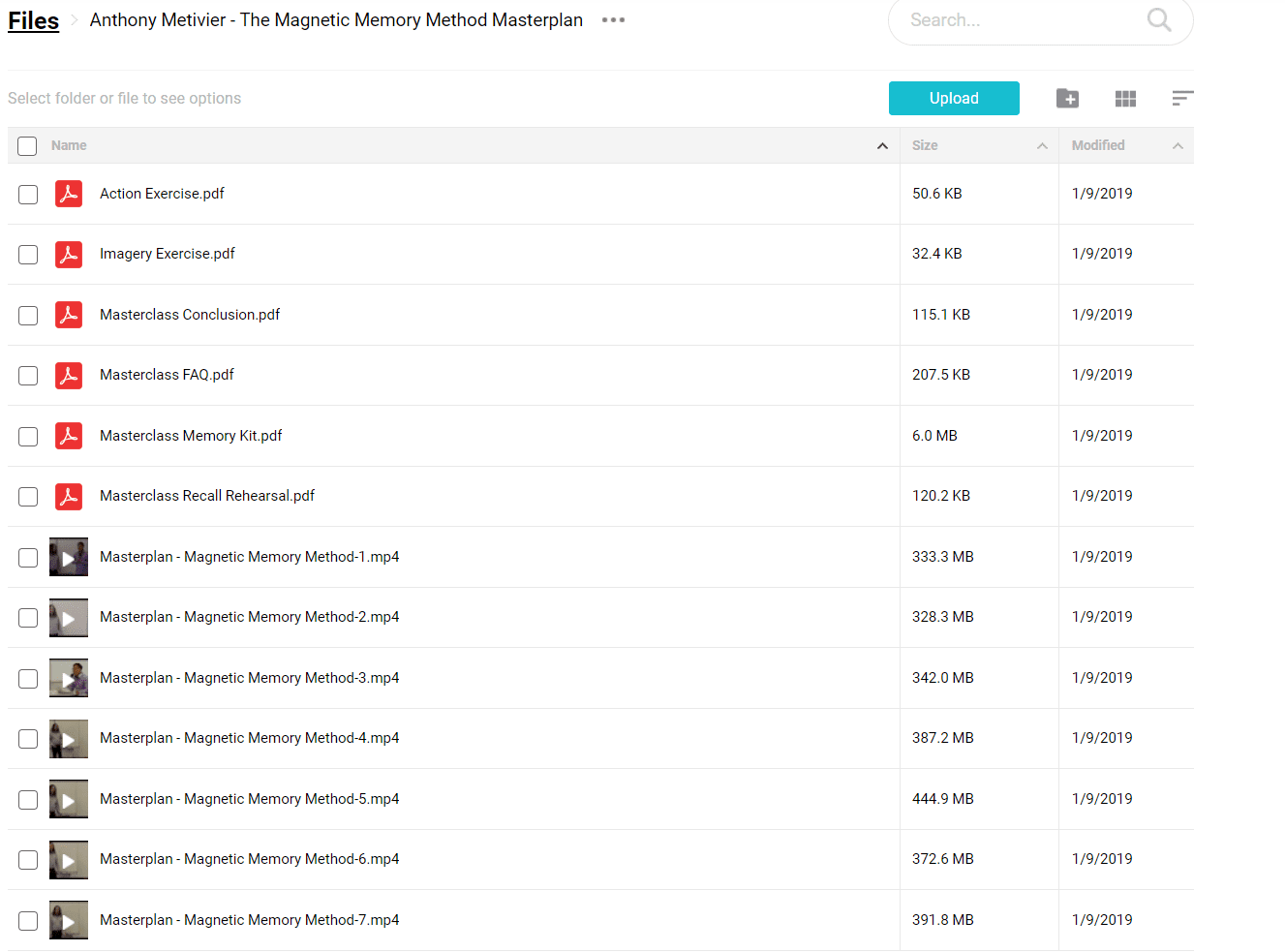The width and height of the screenshot is (1285, 952).
Task: Tick the checkbox for Magnetic Memory Method-6.mp4
Action: (28, 860)
